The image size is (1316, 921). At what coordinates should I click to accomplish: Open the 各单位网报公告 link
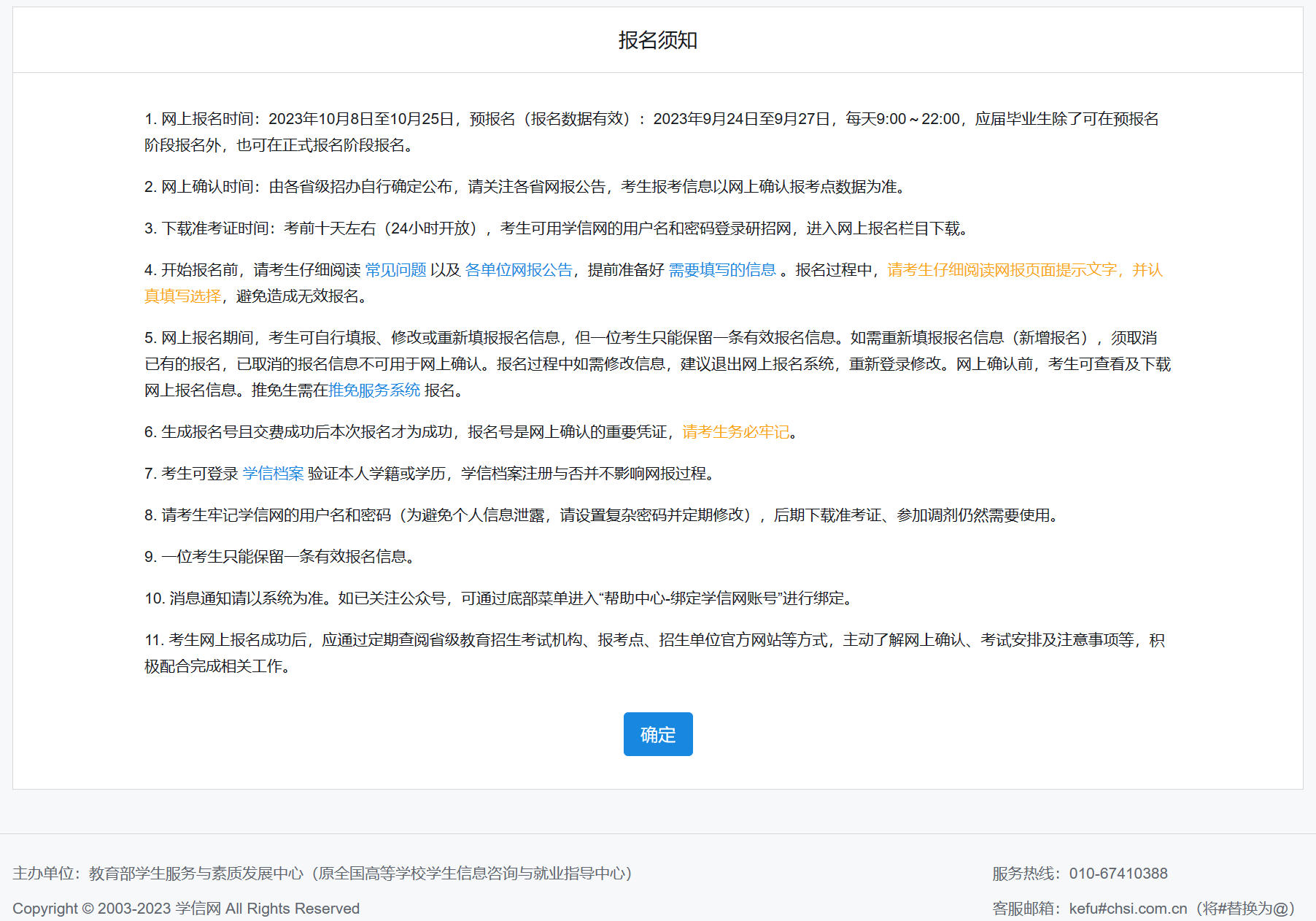point(519,270)
